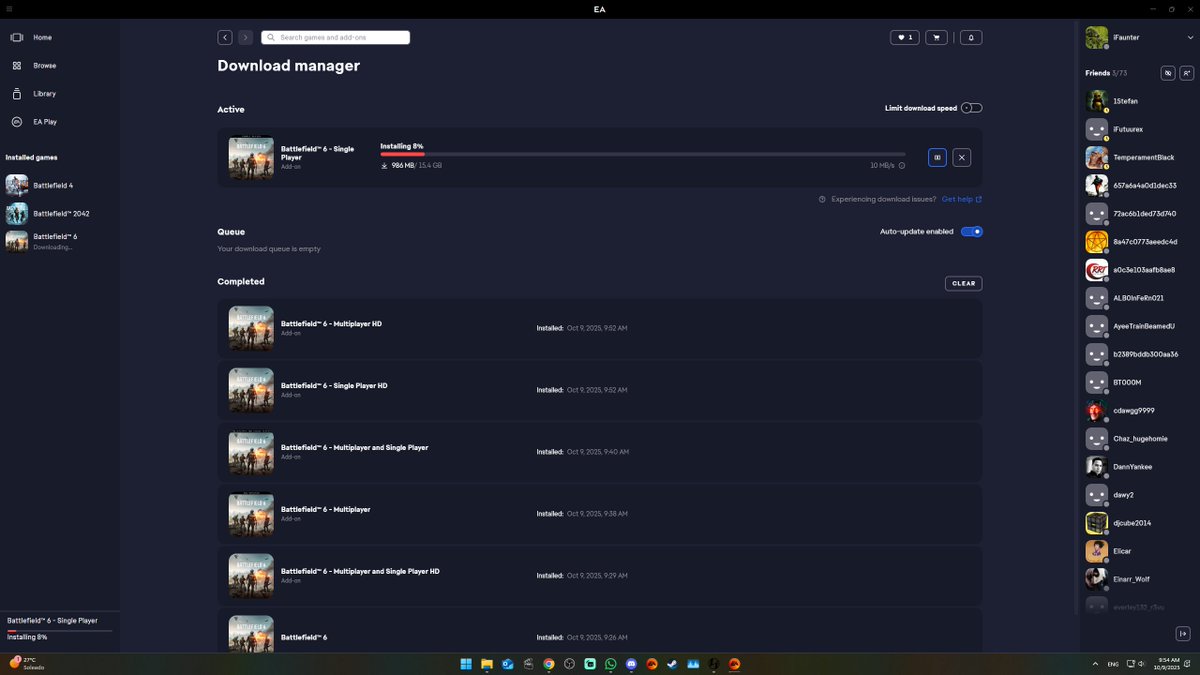This screenshot has width=1200, height=675.
Task: Open the Windows Start menu
Action: pyautogui.click(x=466, y=664)
